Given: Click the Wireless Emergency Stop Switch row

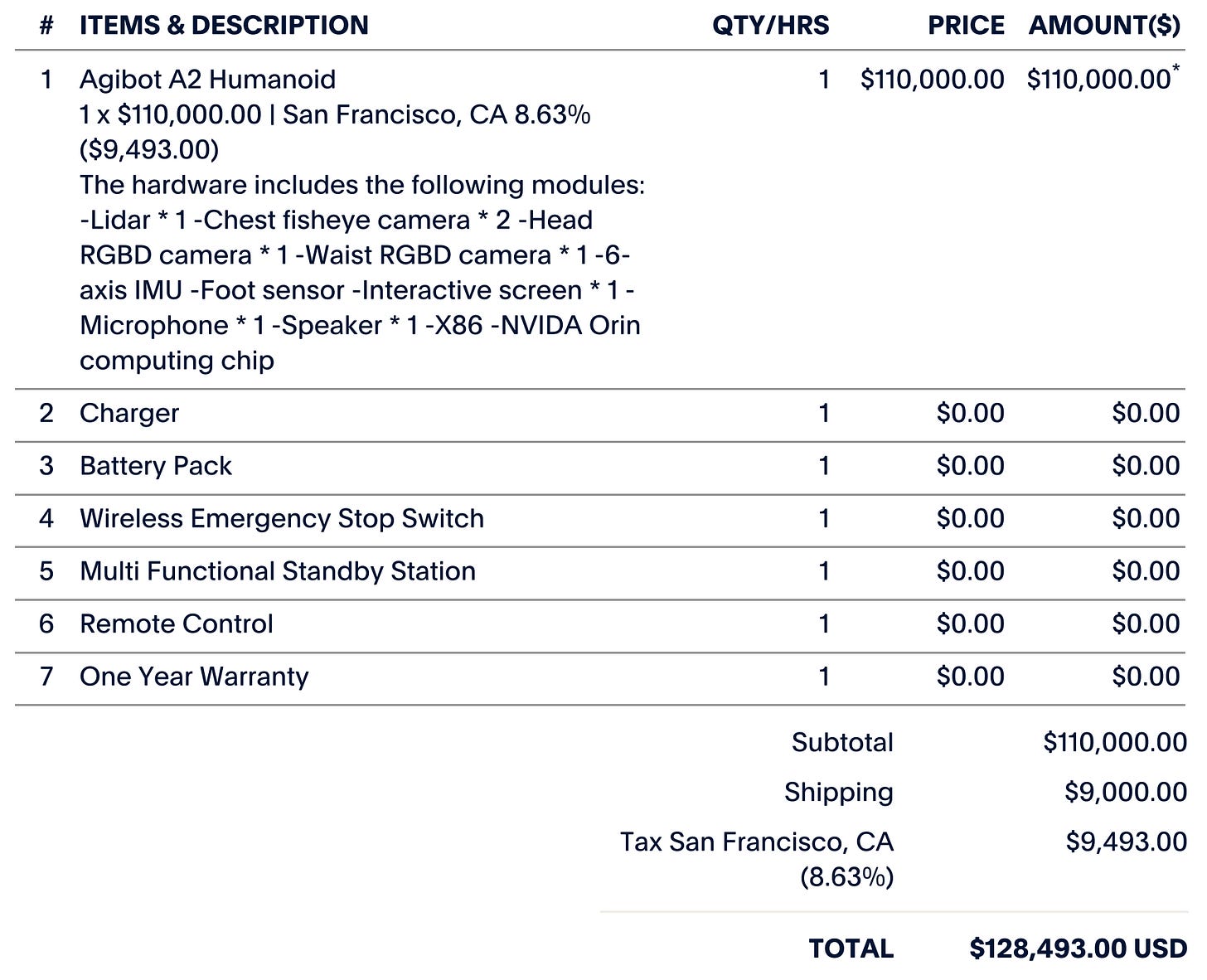Looking at the screenshot, I should click(282, 519).
